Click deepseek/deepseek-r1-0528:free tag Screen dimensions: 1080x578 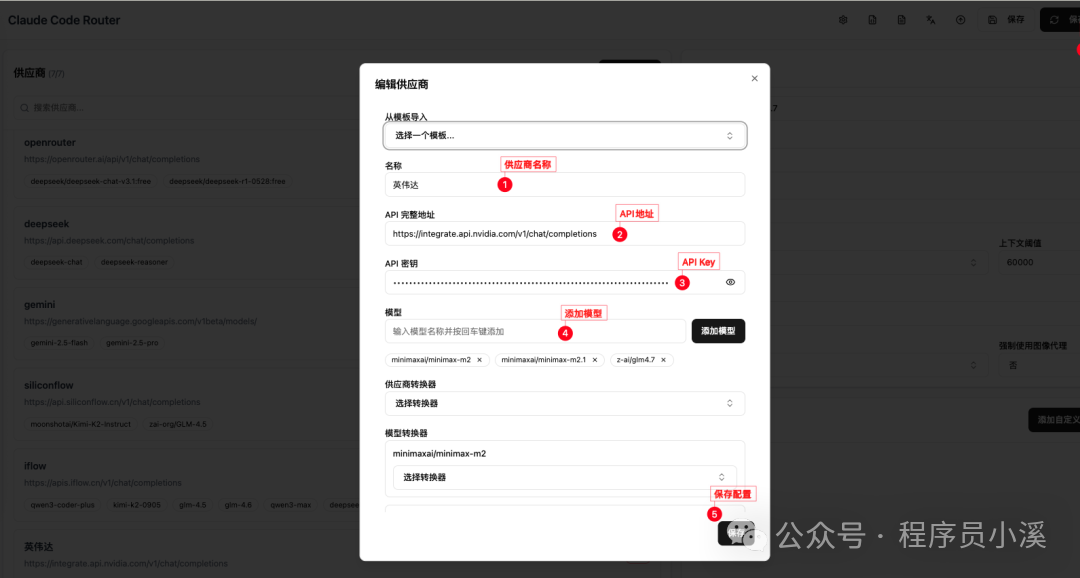227,181
